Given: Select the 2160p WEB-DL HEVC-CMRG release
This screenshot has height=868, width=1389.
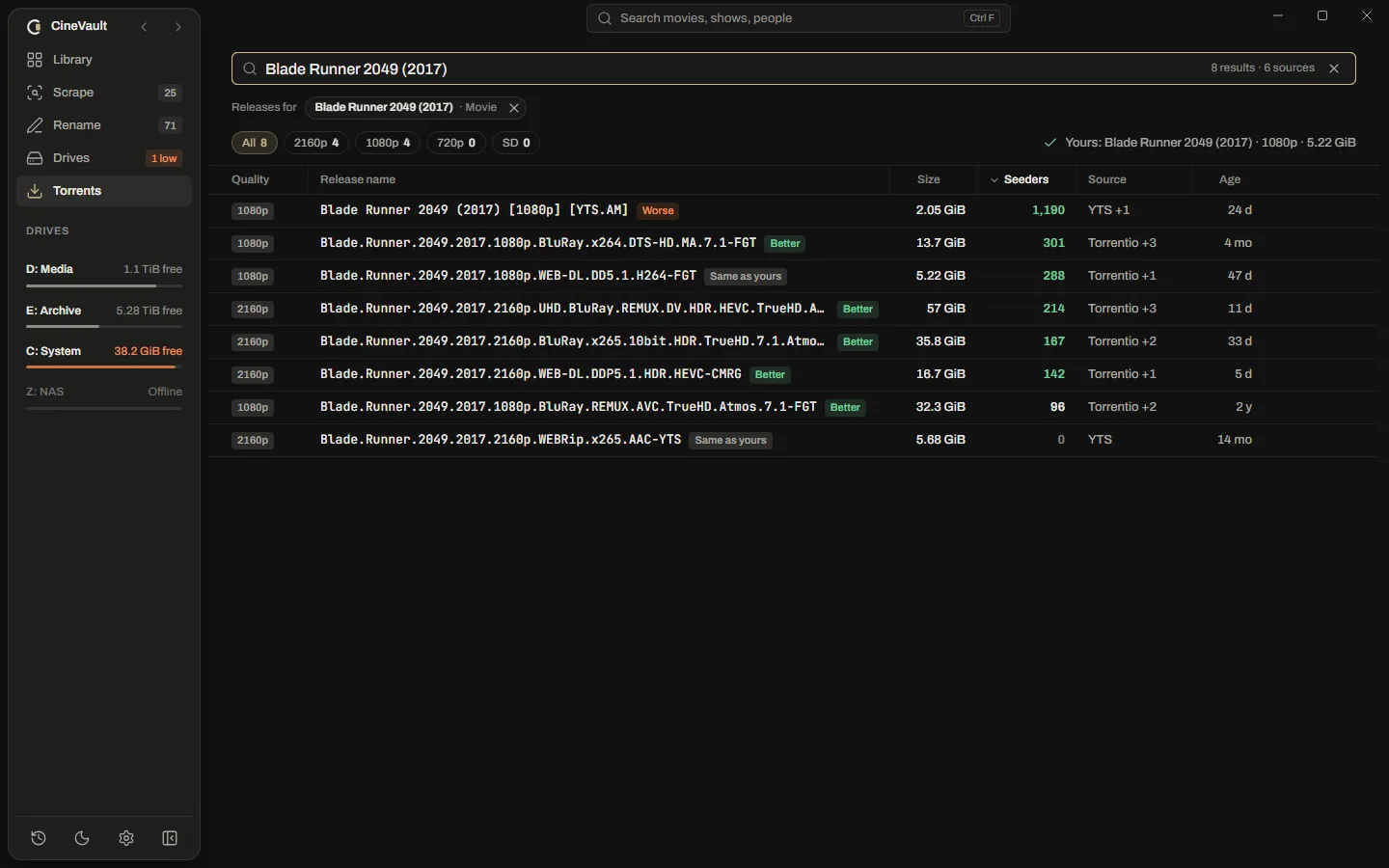Looking at the screenshot, I should 793,374.
